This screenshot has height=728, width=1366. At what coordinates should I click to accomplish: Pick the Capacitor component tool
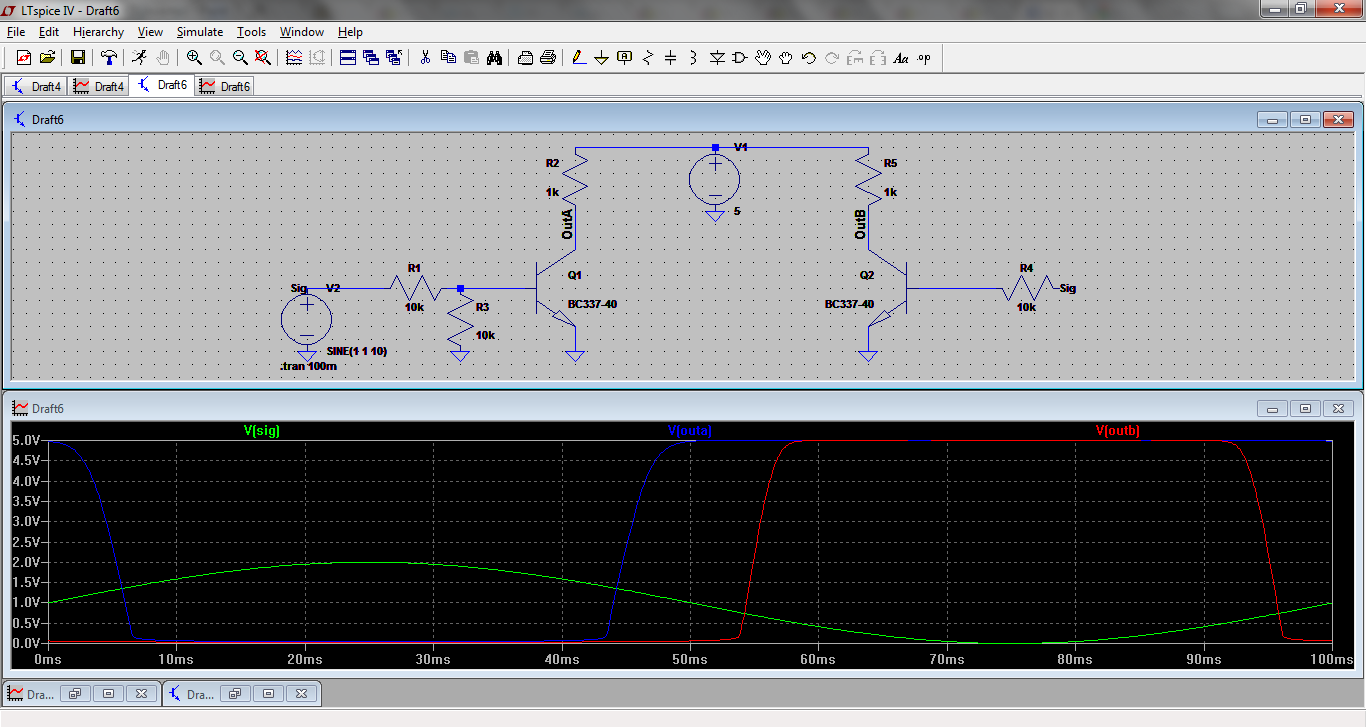(x=671, y=58)
